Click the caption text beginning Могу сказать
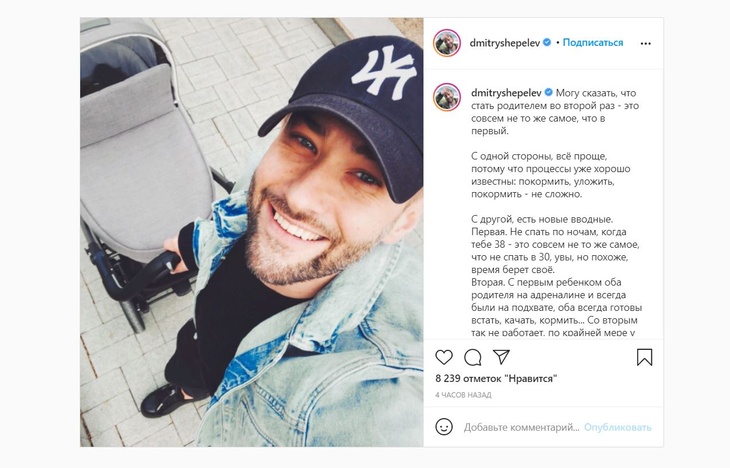 pos(555,112)
